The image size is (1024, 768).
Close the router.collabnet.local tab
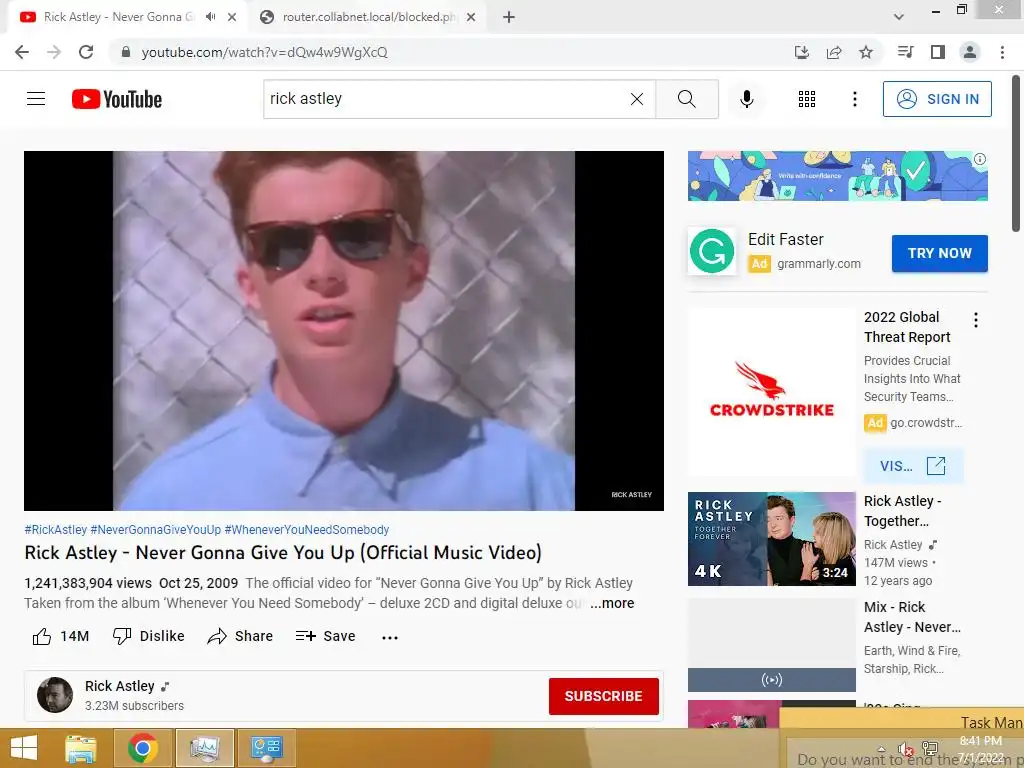click(x=471, y=18)
